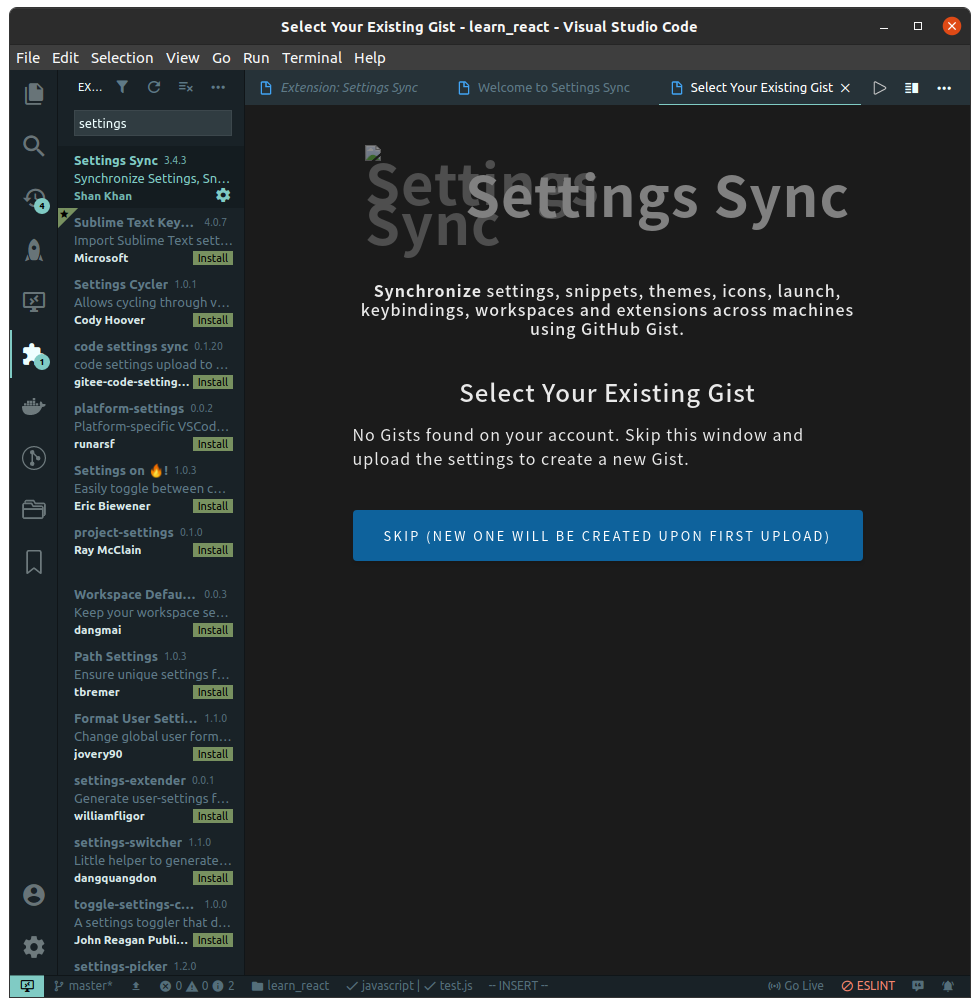The height and width of the screenshot is (1007, 980).
Task: Open the Git graph circle icon
Action: (x=33, y=458)
